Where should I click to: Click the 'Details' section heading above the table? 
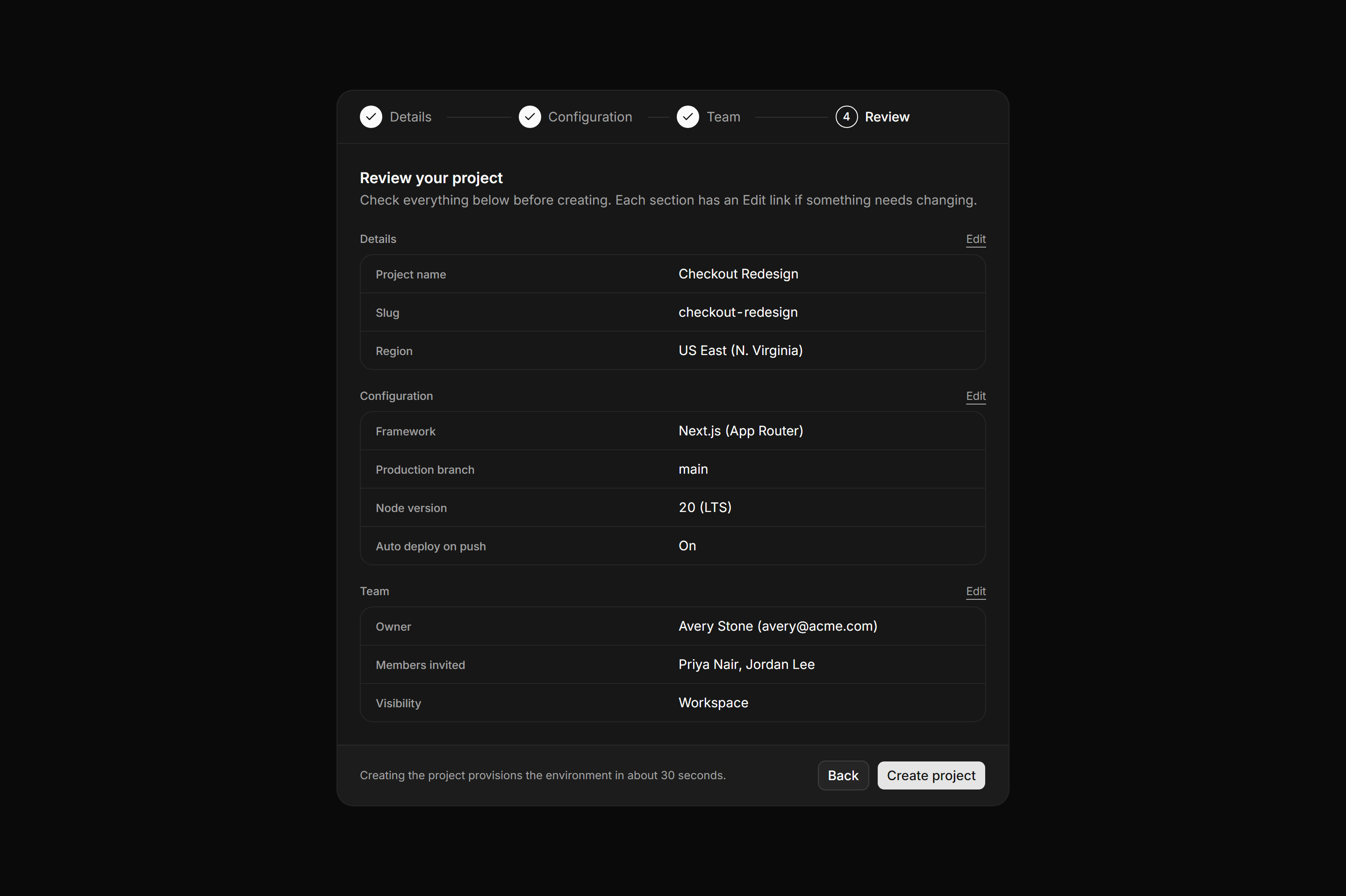coord(378,240)
